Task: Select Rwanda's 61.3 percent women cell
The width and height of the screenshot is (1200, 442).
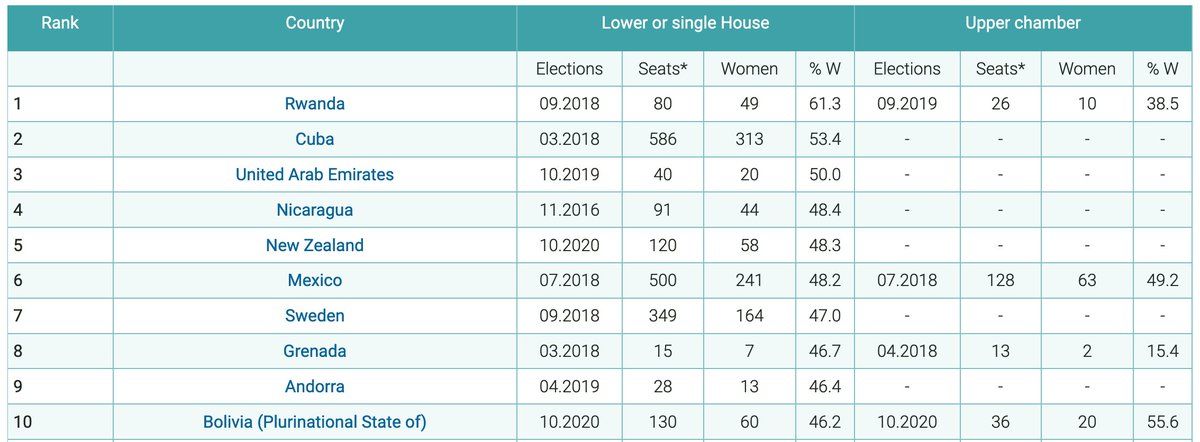Action: click(824, 103)
